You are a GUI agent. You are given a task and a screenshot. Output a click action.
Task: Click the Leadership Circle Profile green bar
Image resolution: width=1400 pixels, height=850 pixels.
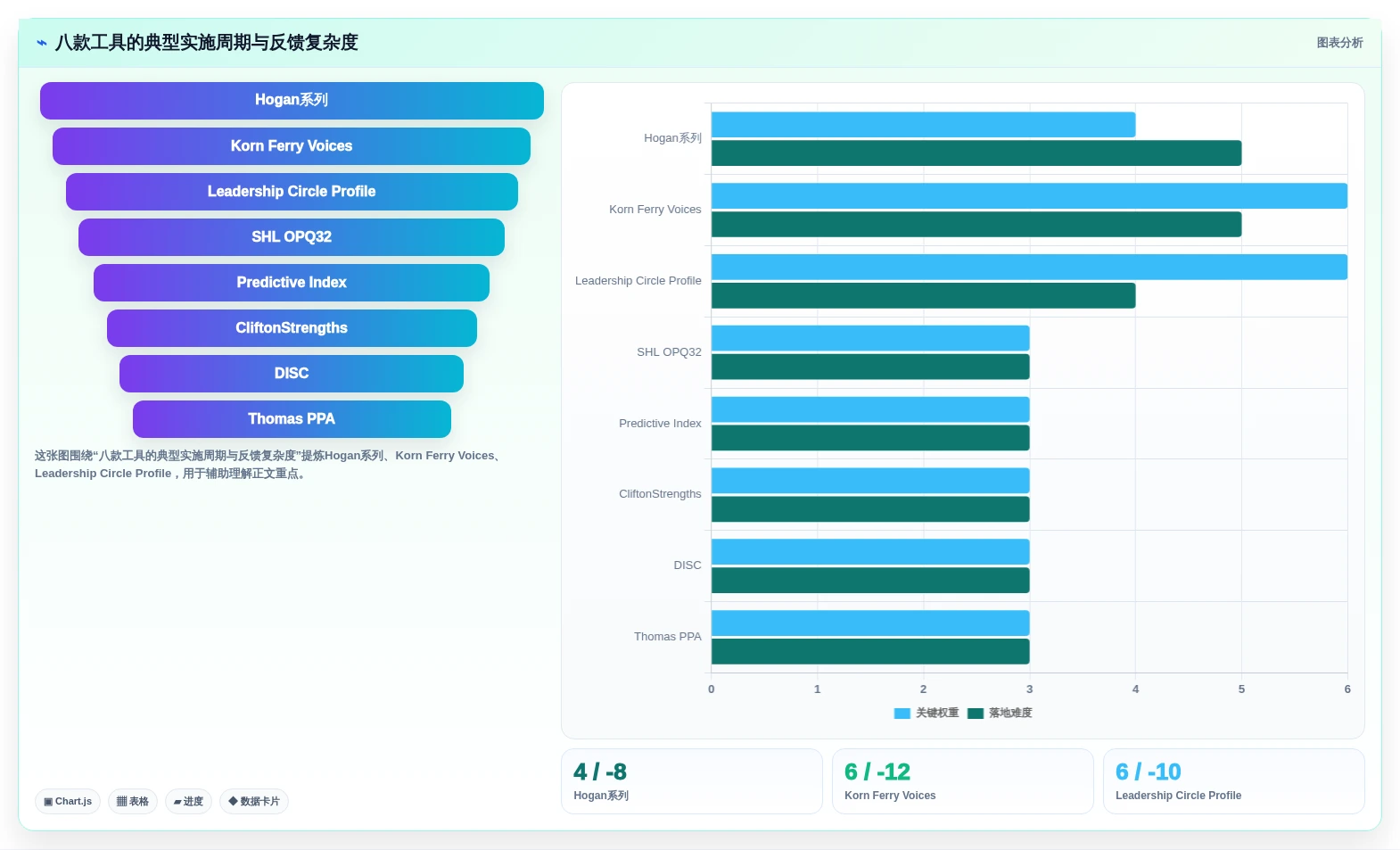[923, 296]
